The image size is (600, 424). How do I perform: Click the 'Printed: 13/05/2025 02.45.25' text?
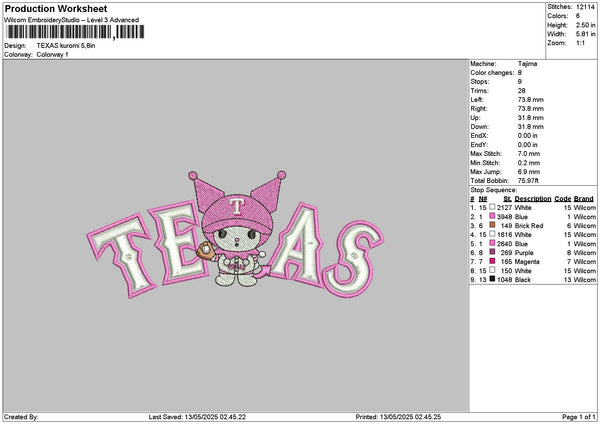(398, 417)
